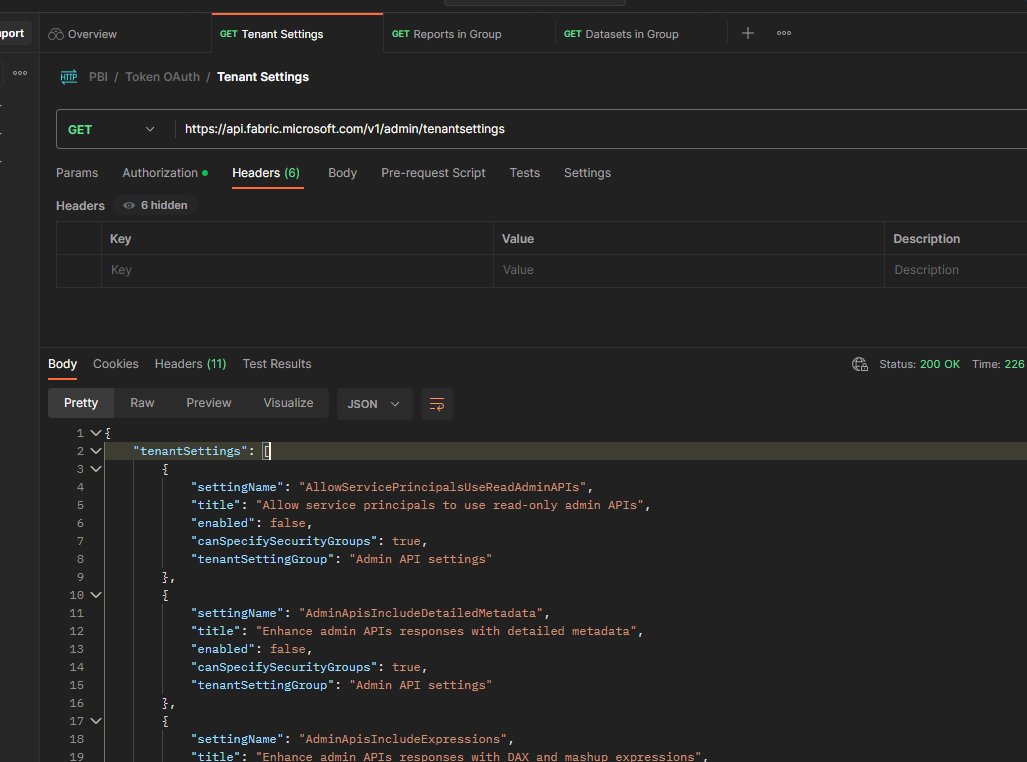Click the network globe lock icon
1027x762 pixels.
[x=859, y=364]
